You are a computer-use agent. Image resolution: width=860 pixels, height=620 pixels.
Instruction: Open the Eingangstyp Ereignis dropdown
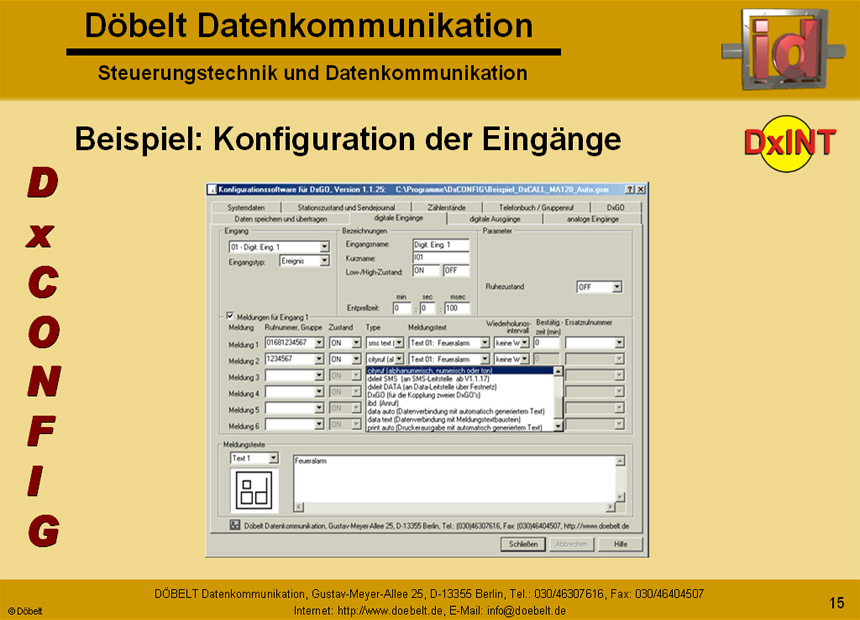pyautogui.click(x=324, y=261)
